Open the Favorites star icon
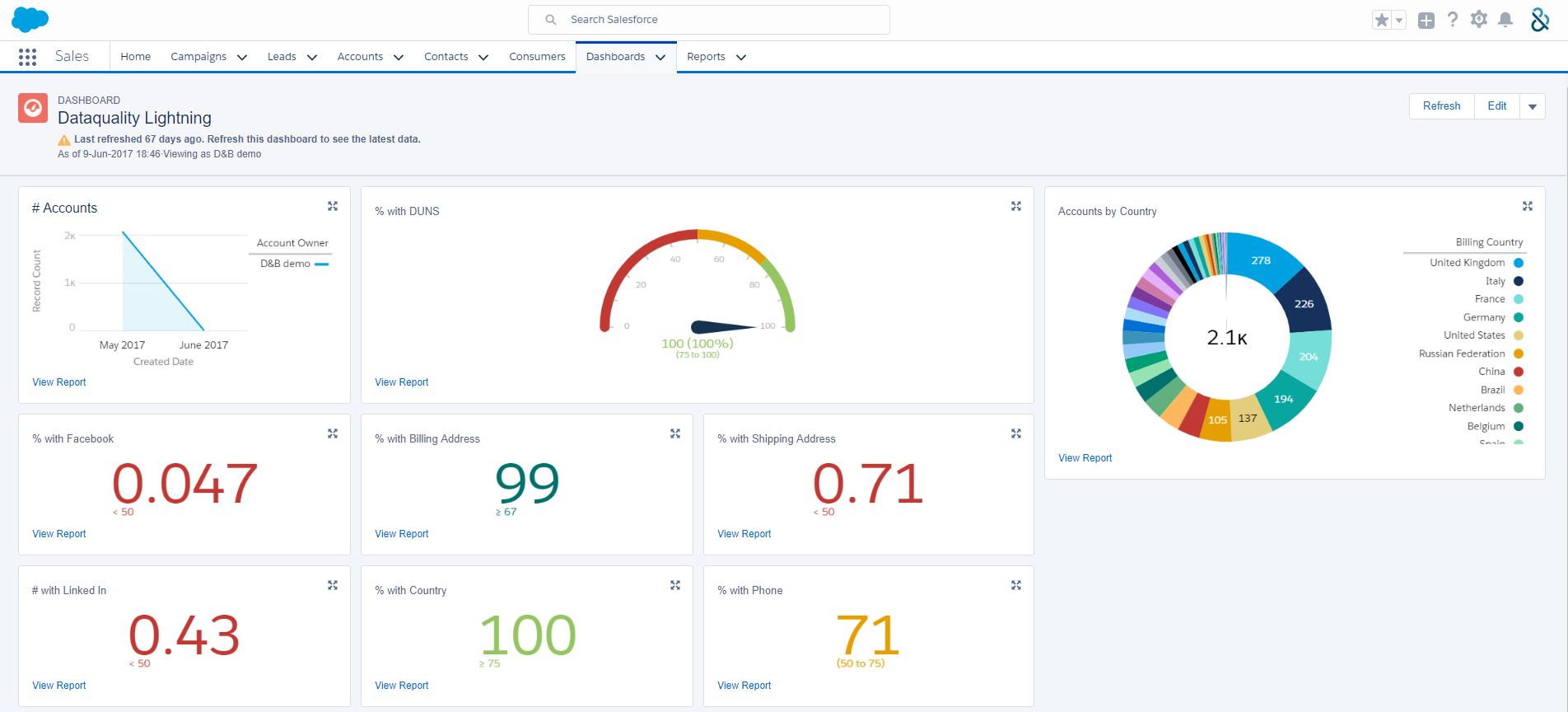1568x712 pixels. point(1382,20)
